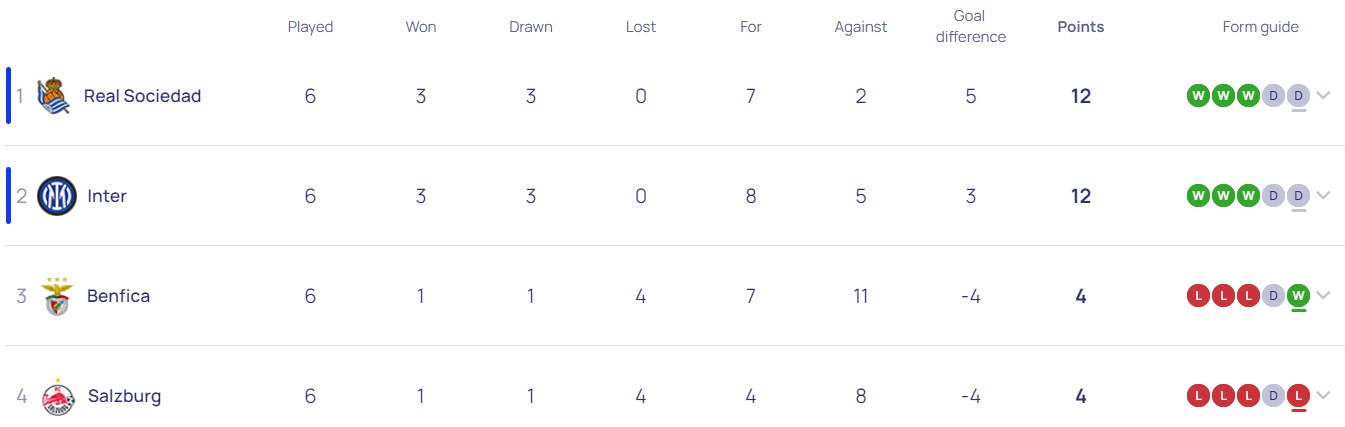Expand Real Sociedad's form guide chevron
1345x427 pixels.
pyautogui.click(x=1324, y=96)
